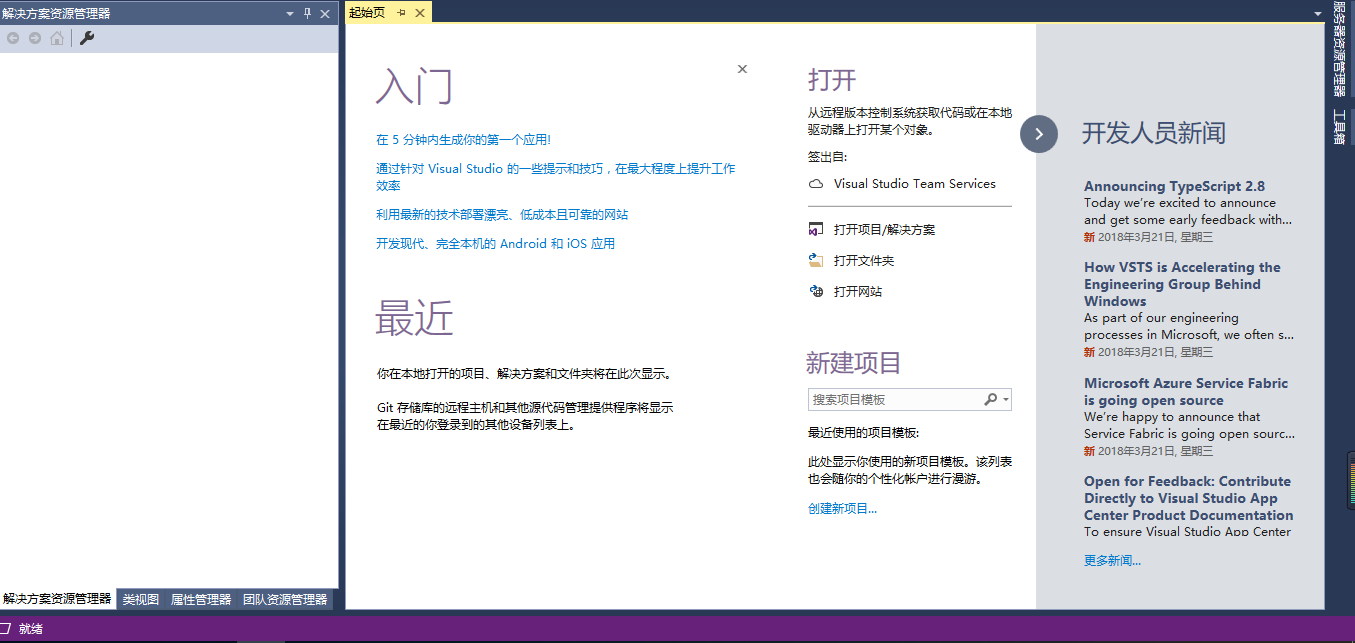Open the active documents list dropdown arrow
Image resolution: width=1355 pixels, height=643 pixels.
pos(1317,13)
